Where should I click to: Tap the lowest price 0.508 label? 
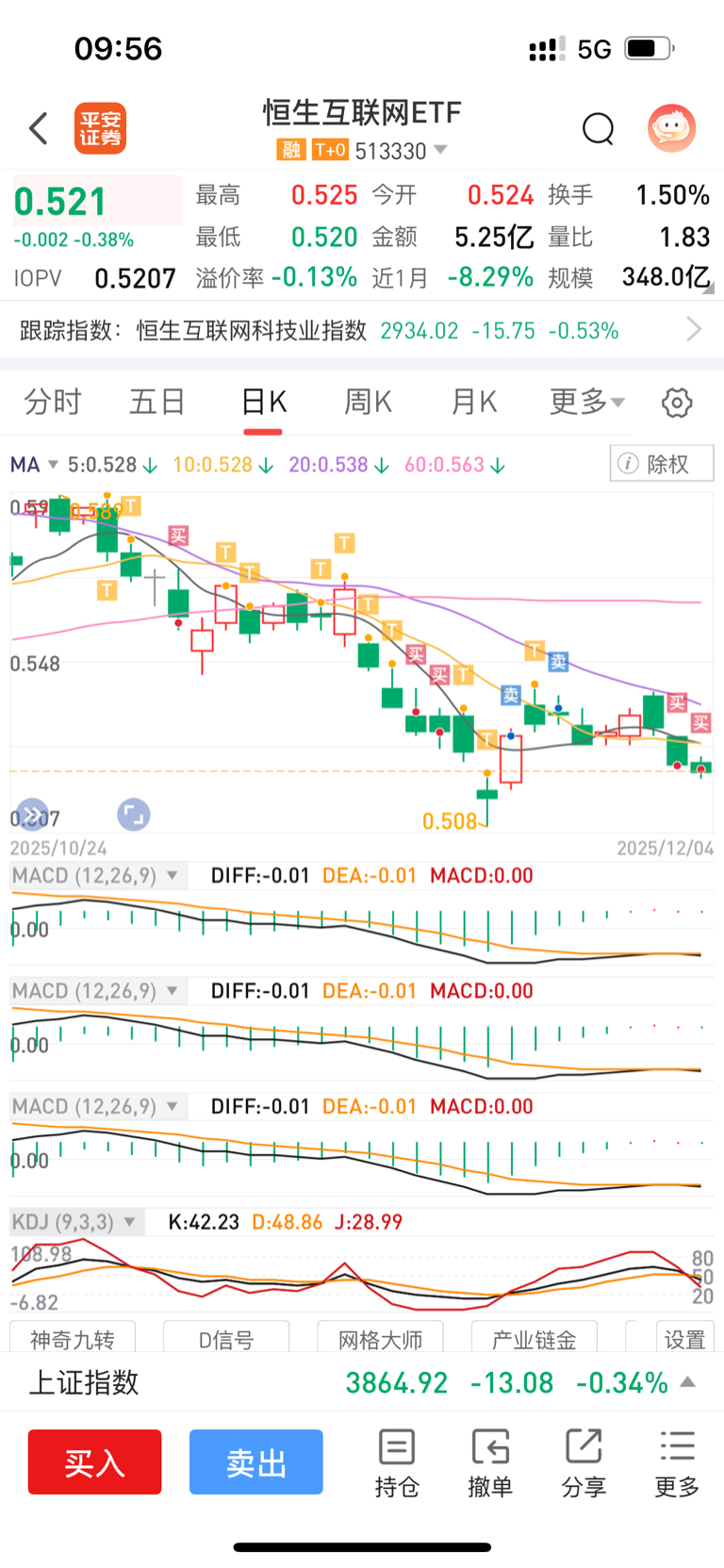450,821
